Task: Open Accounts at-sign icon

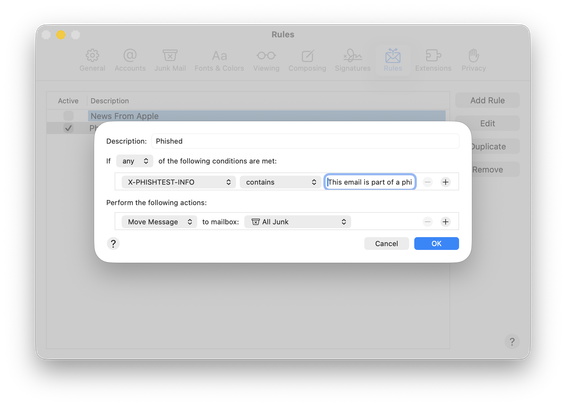Action: [130, 56]
